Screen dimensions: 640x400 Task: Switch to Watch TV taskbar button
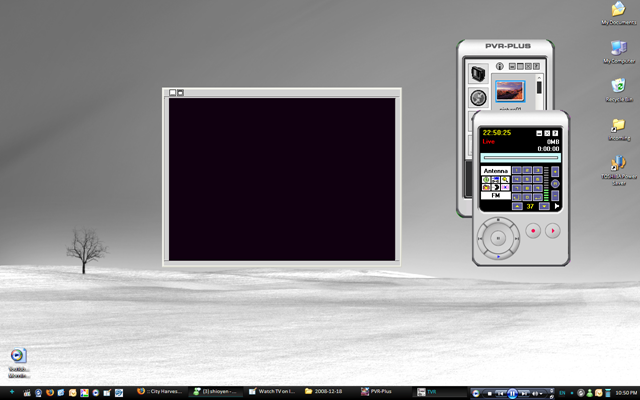(x=271, y=391)
